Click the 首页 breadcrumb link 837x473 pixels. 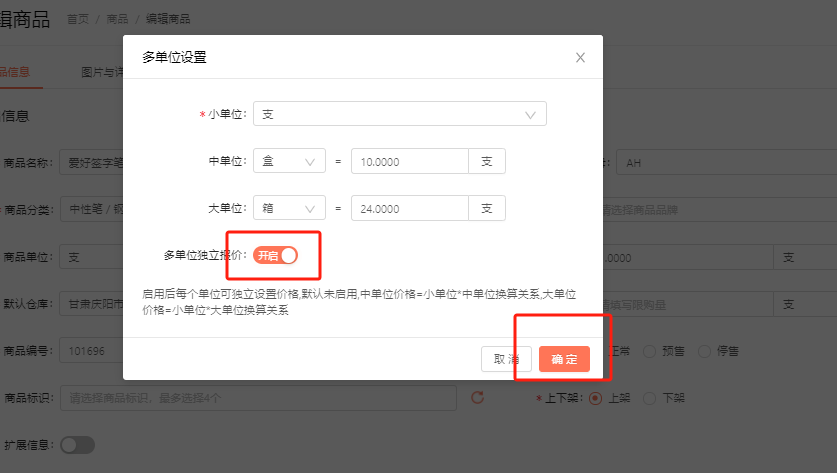click(78, 19)
